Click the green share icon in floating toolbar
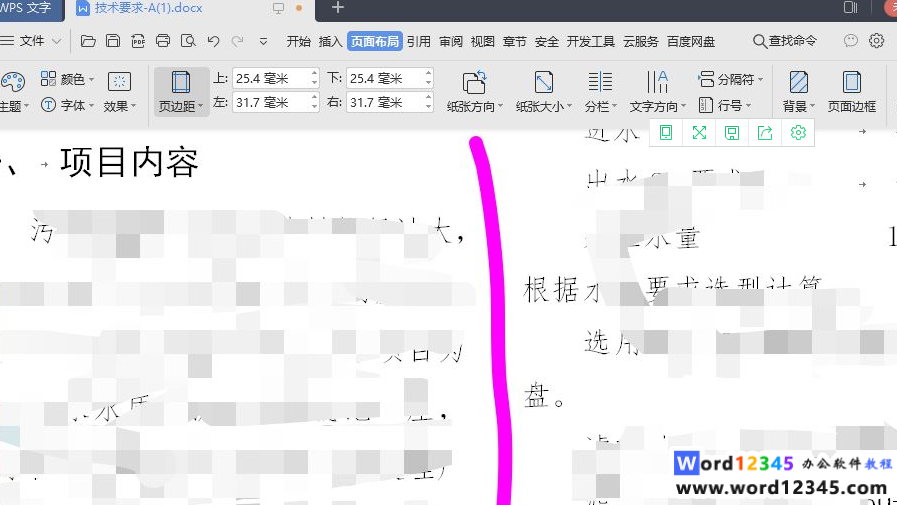 point(765,133)
